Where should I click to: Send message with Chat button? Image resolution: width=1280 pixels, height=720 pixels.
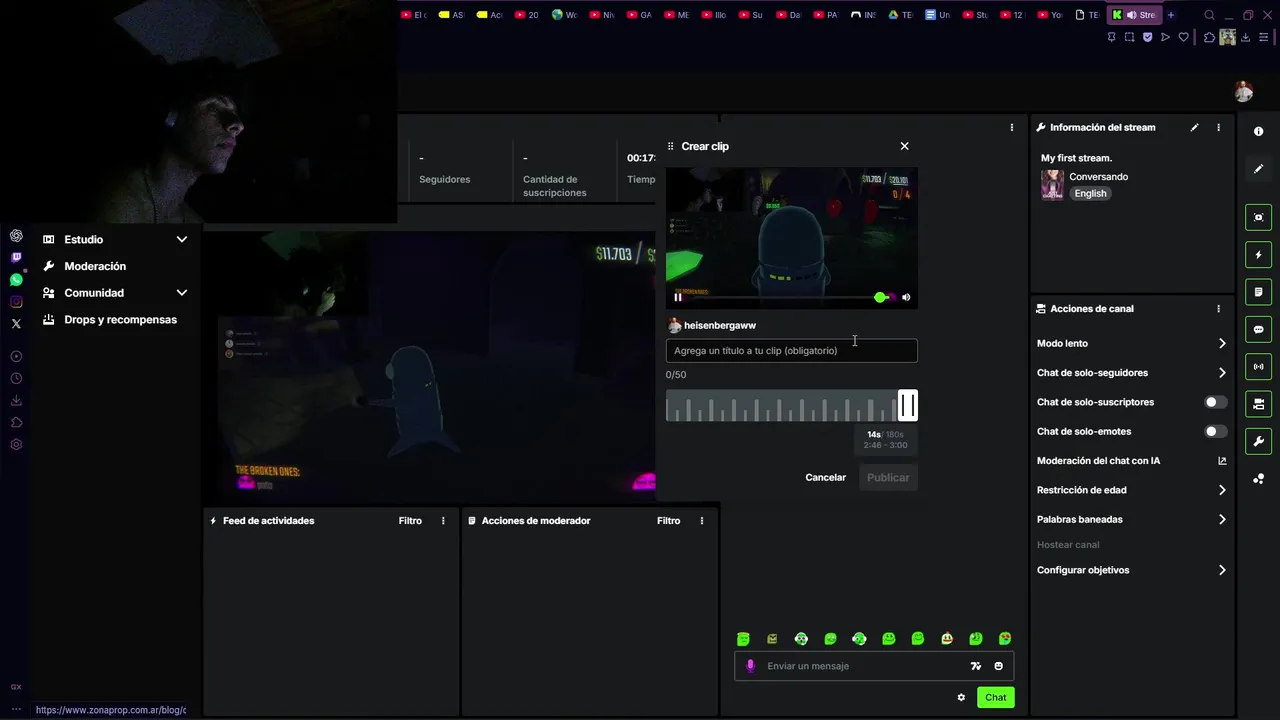pos(996,698)
